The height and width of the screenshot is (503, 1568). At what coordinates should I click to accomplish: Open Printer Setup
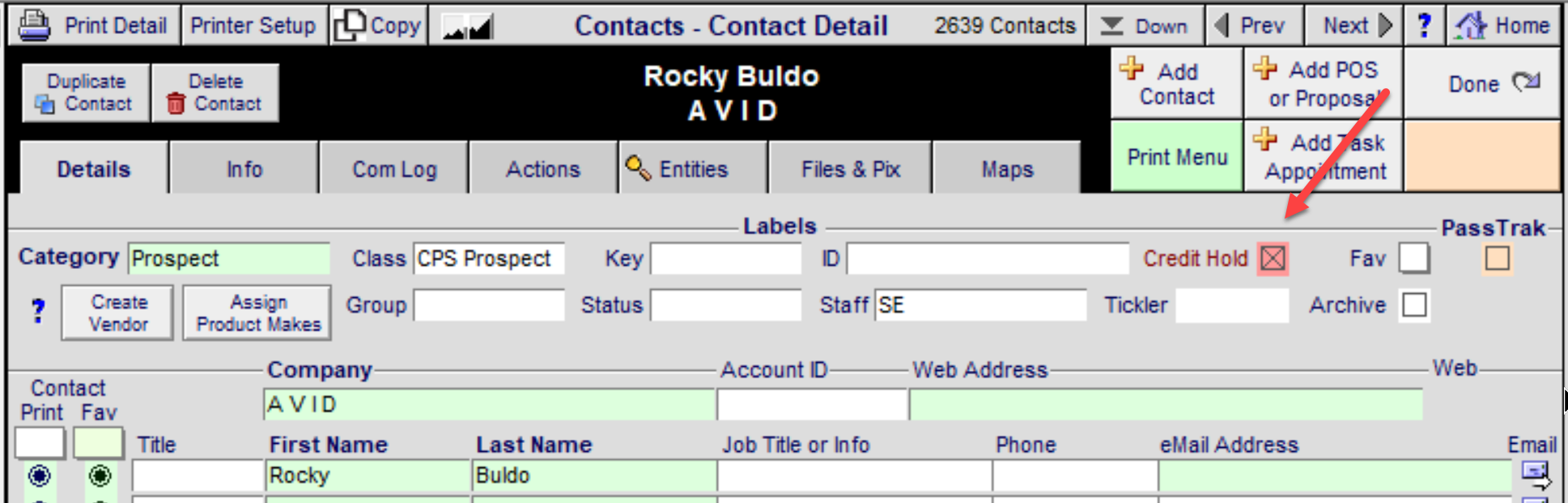253,25
